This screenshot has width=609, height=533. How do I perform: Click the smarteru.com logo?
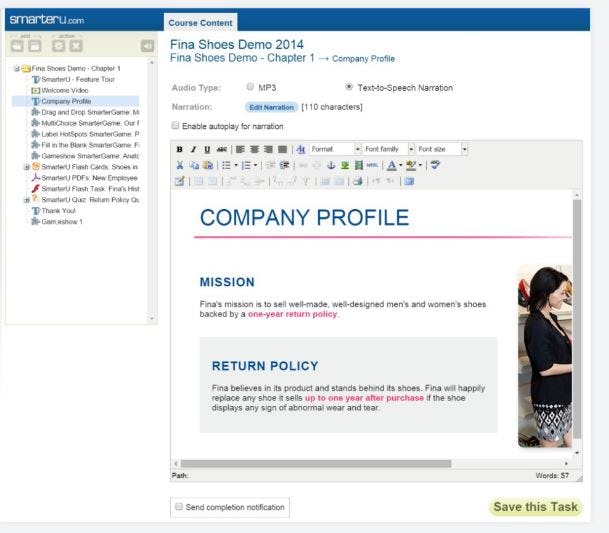point(47,20)
